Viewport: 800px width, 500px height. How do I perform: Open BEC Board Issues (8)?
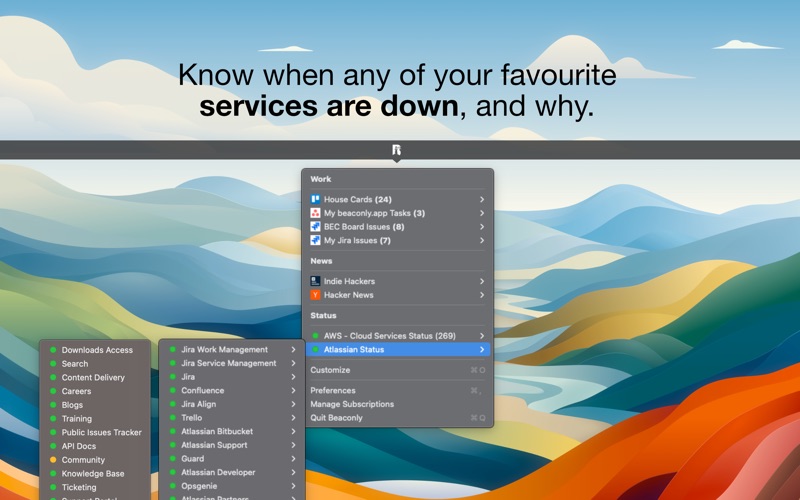pos(398,227)
